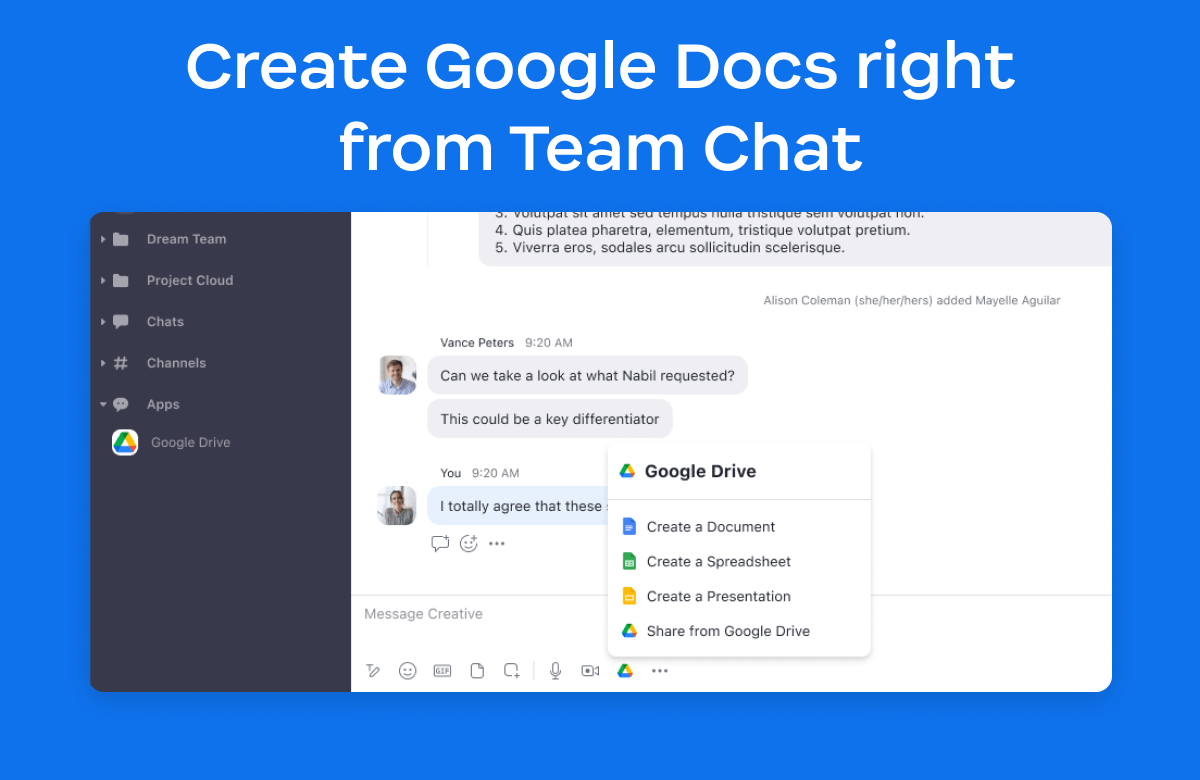Image resolution: width=1200 pixels, height=780 pixels.
Task: Click your message "I totally agree that these"
Action: (518, 506)
